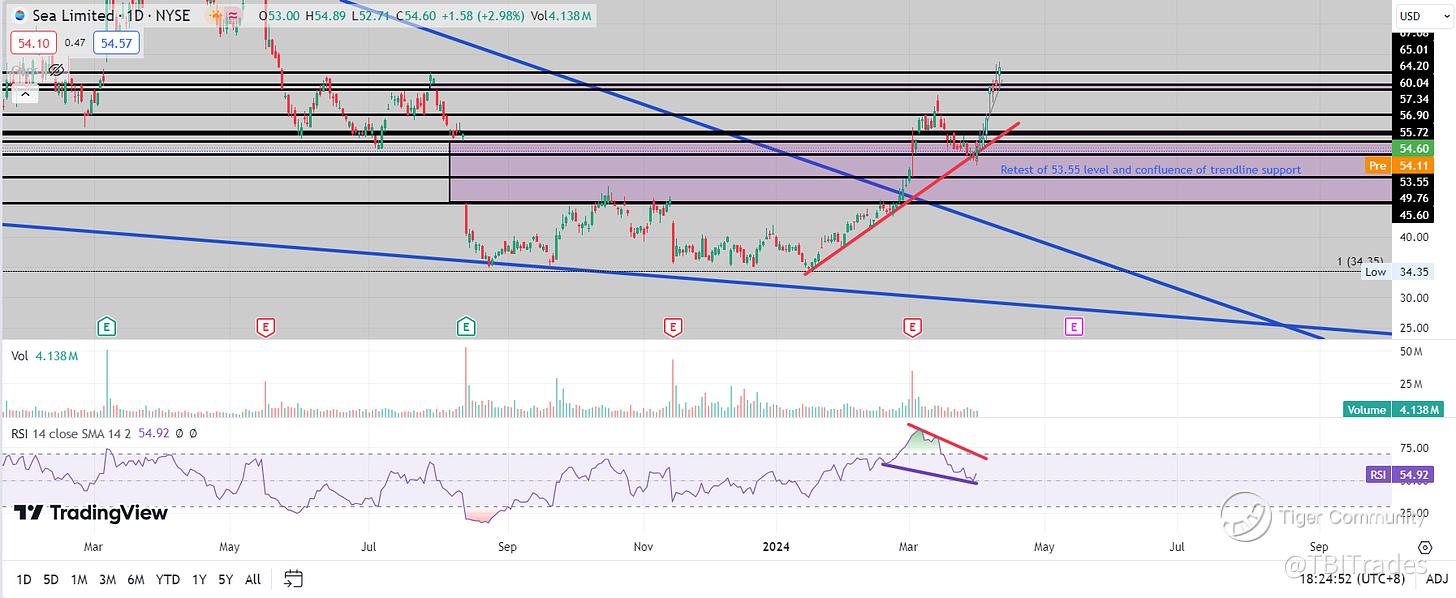The image size is (1456, 598).
Task: Click the 75.00 RSI scale label
Action: [1413, 448]
